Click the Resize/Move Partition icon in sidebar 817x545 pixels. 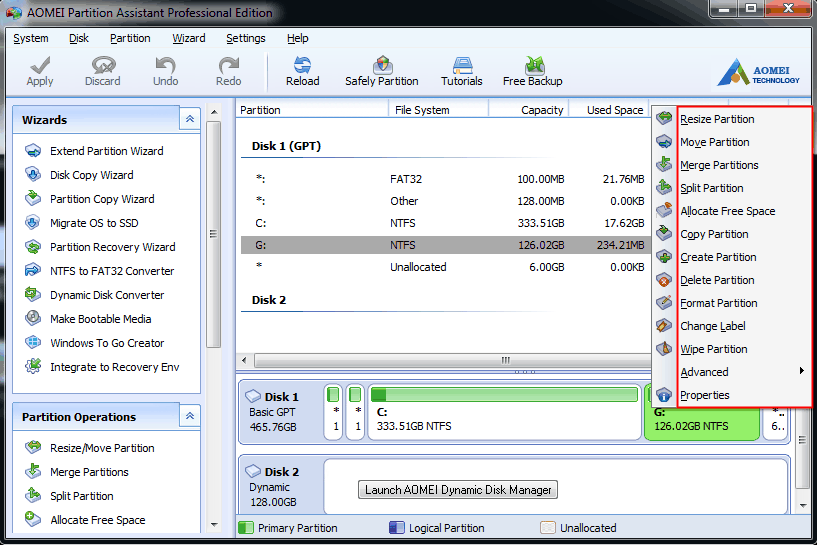33,448
